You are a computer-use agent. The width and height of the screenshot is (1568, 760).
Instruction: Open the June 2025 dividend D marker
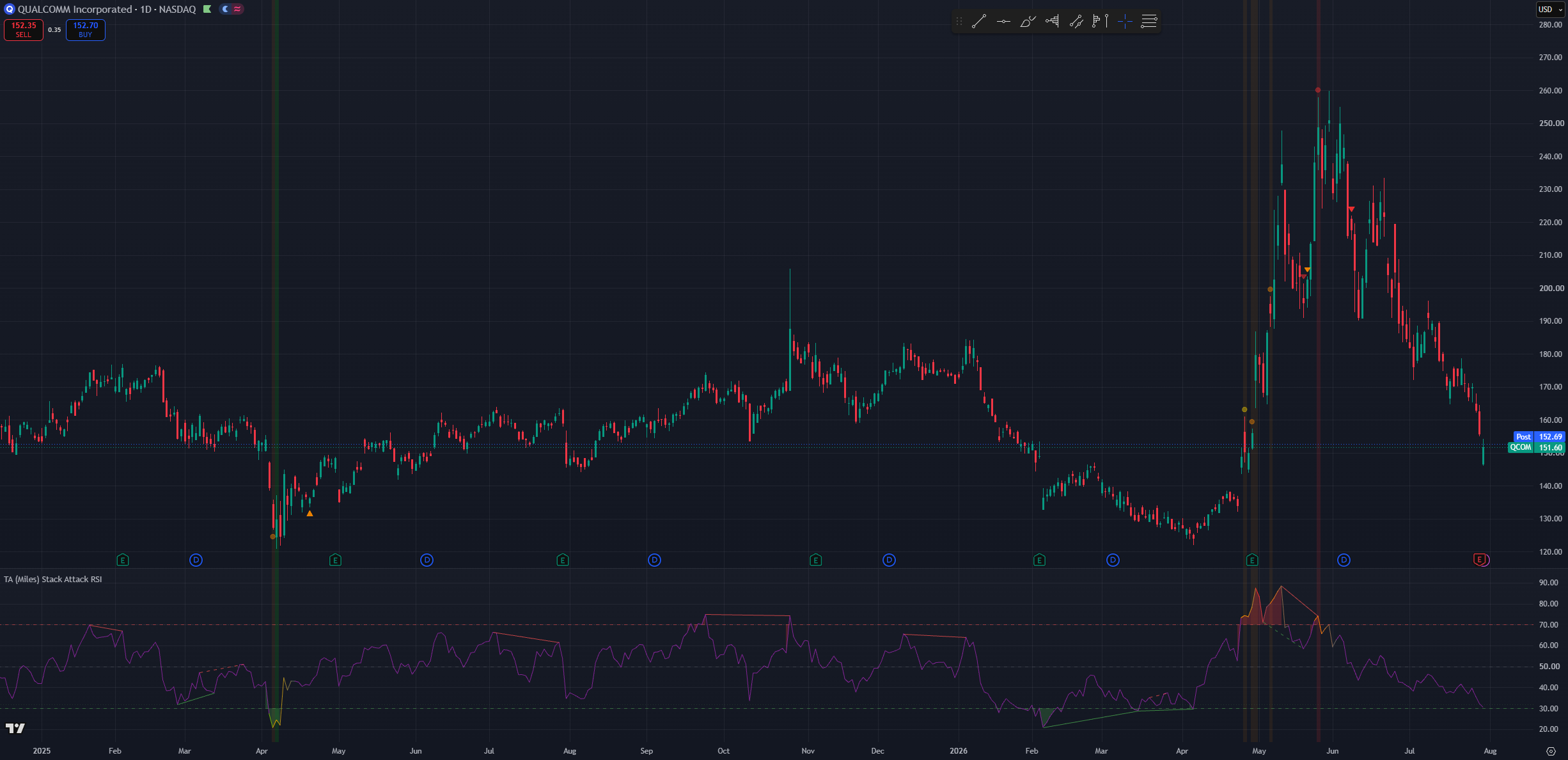(x=427, y=560)
